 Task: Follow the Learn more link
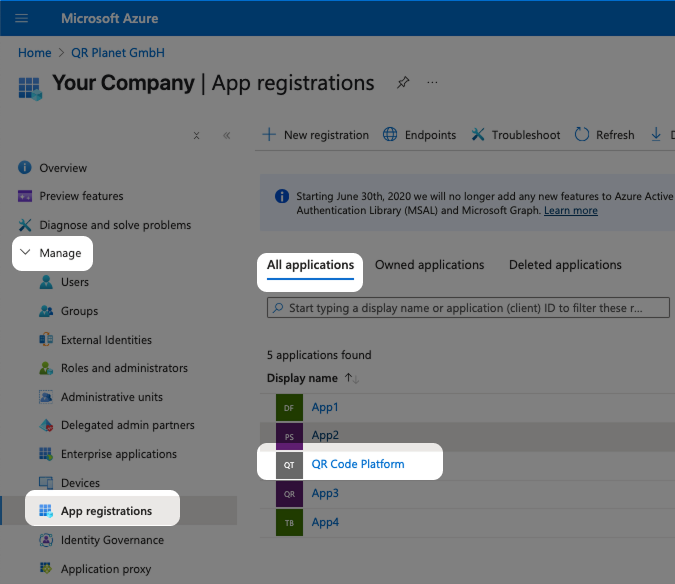coord(570,211)
